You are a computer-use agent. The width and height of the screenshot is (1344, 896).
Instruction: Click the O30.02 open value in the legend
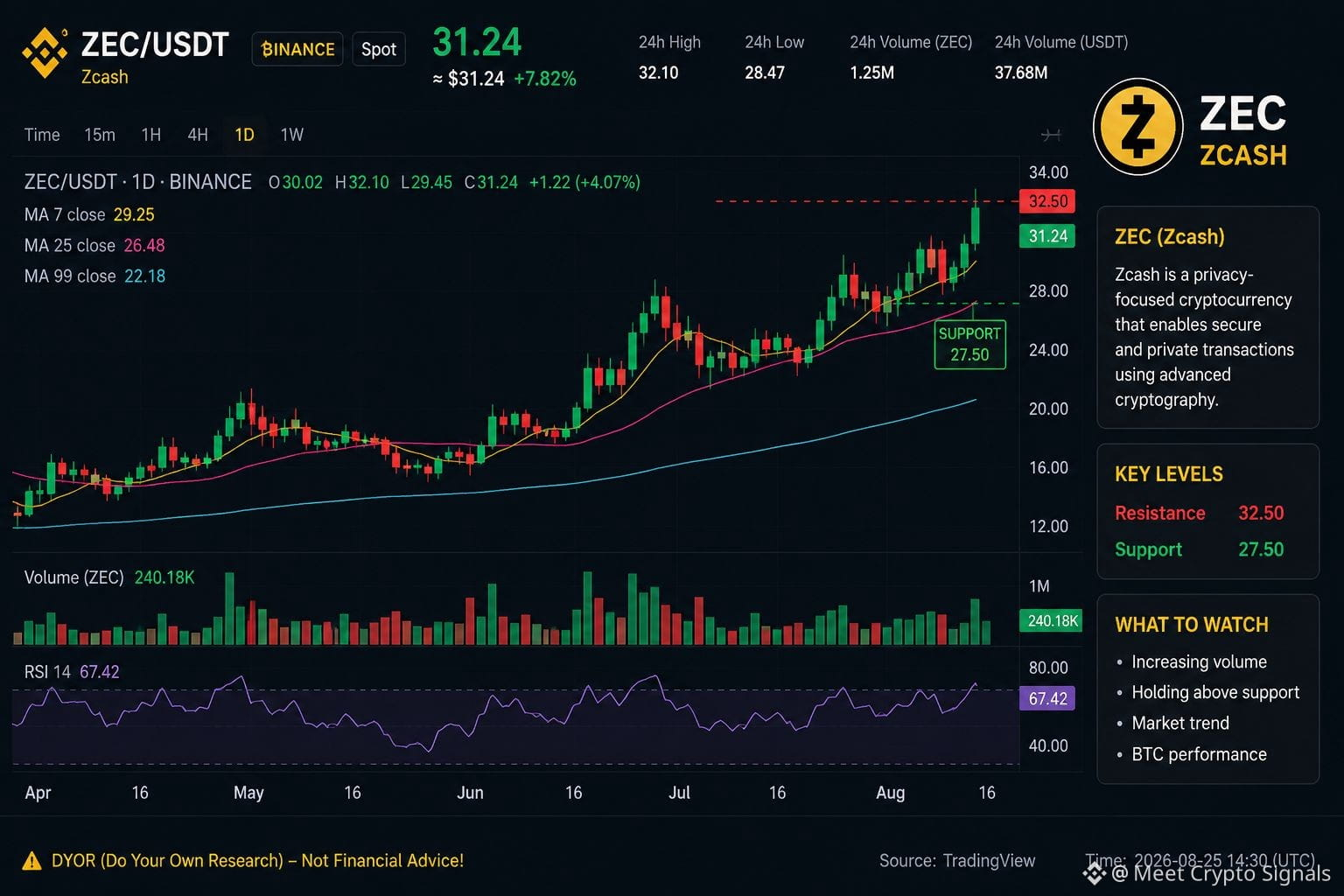click(x=296, y=182)
